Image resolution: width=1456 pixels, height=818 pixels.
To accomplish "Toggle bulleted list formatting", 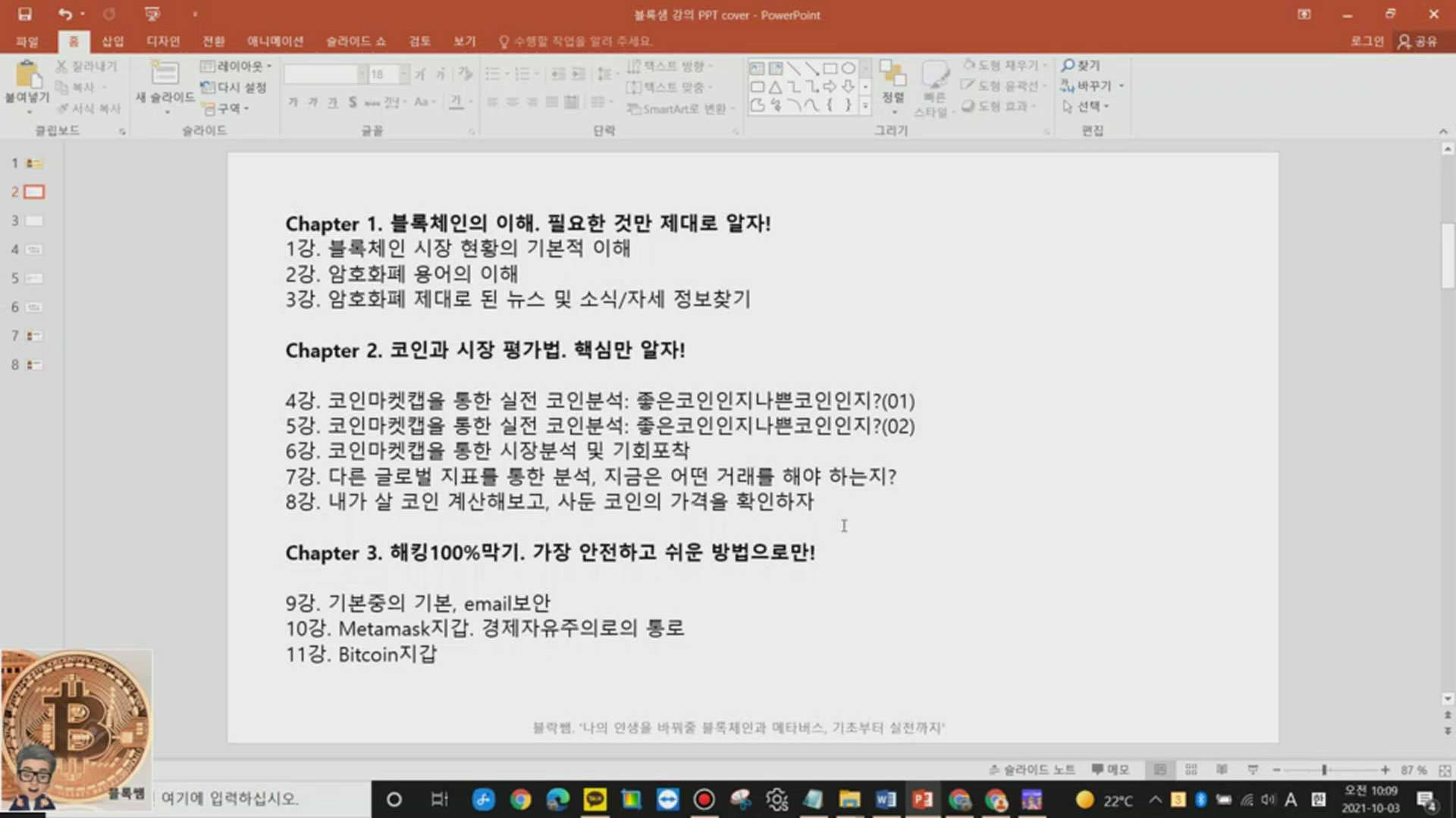I will pyautogui.click(x=493, y=74).
